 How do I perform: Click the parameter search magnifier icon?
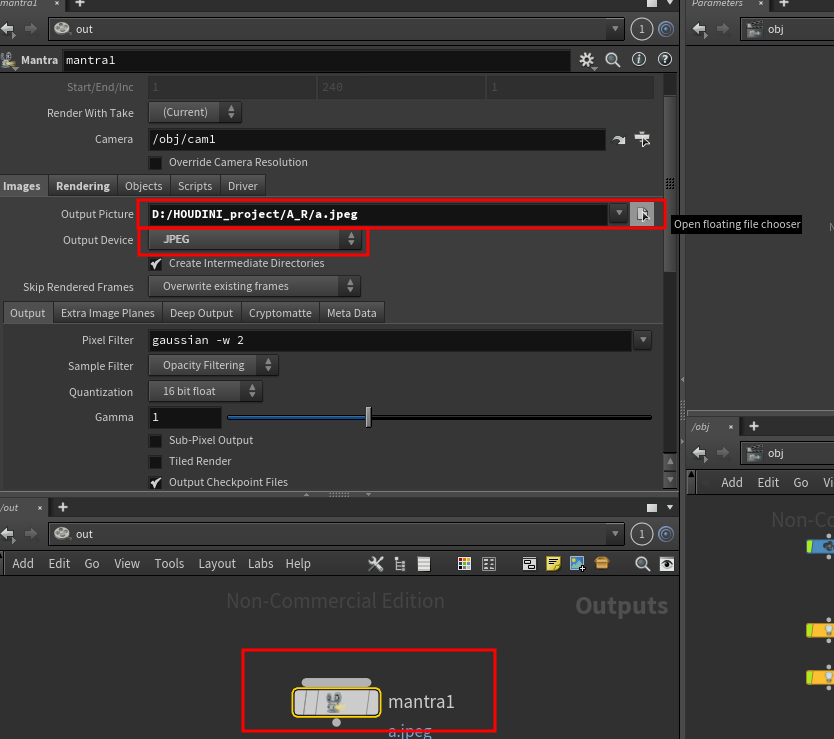613,60
